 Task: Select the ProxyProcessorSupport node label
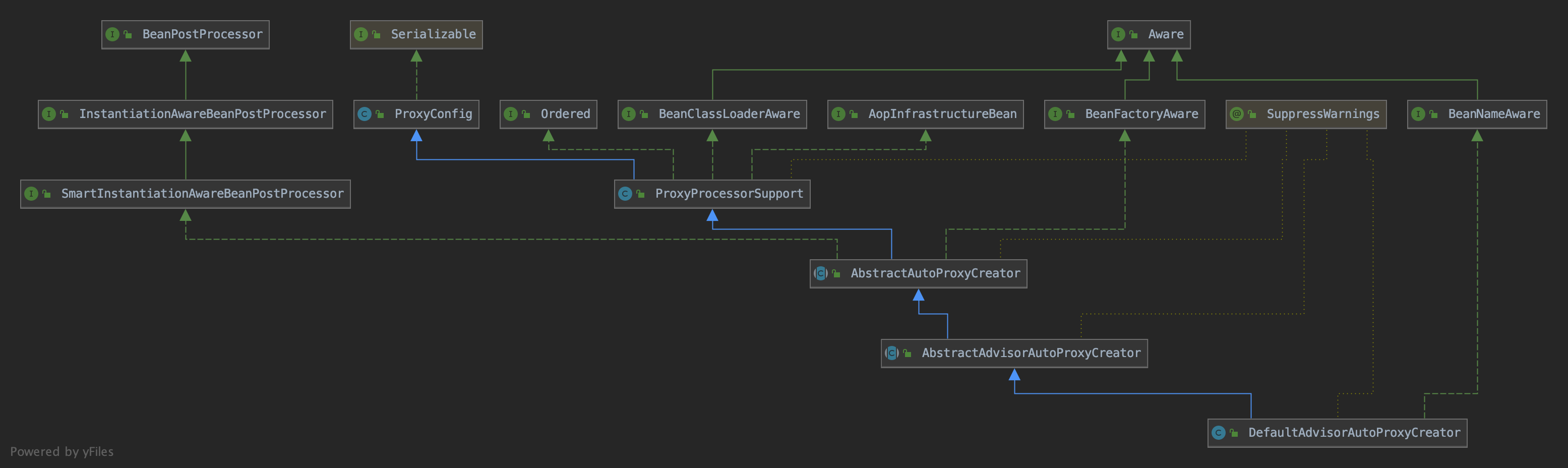(x=729, y=194)
